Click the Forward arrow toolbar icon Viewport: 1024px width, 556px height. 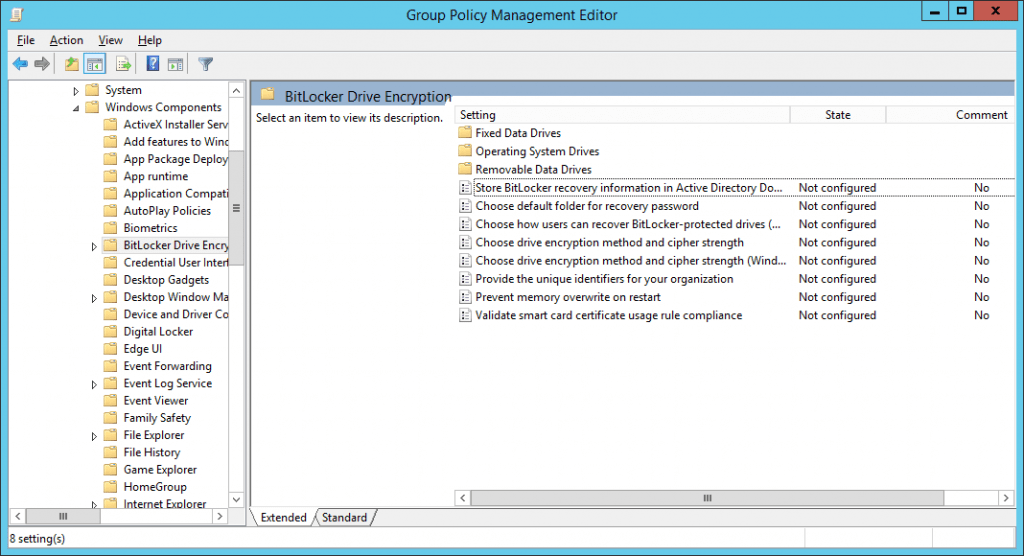pyautogui.click(x=42, y=63)
